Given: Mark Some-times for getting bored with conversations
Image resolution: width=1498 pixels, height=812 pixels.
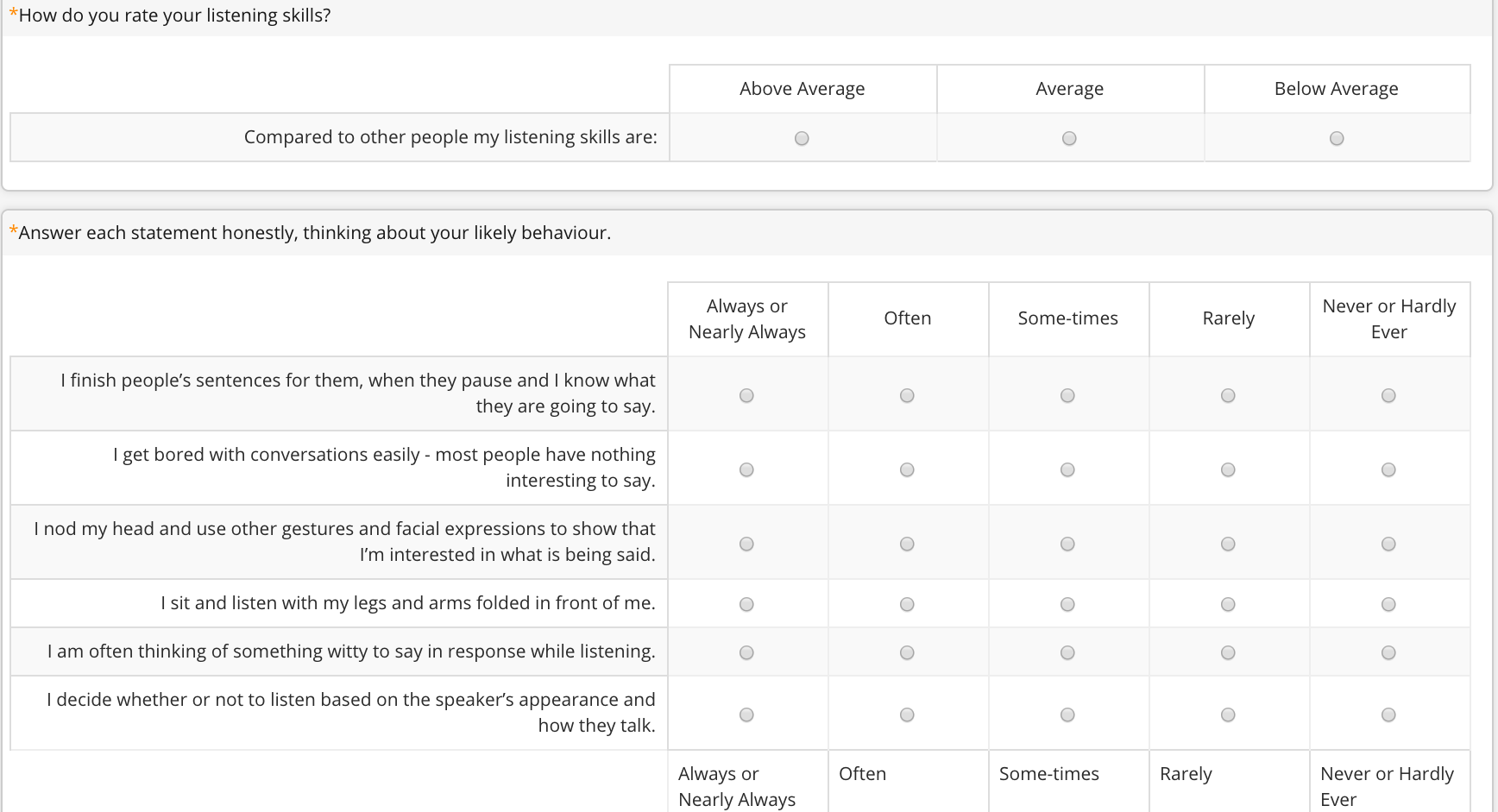Looking at the screenshot, I should [1067, 469].
